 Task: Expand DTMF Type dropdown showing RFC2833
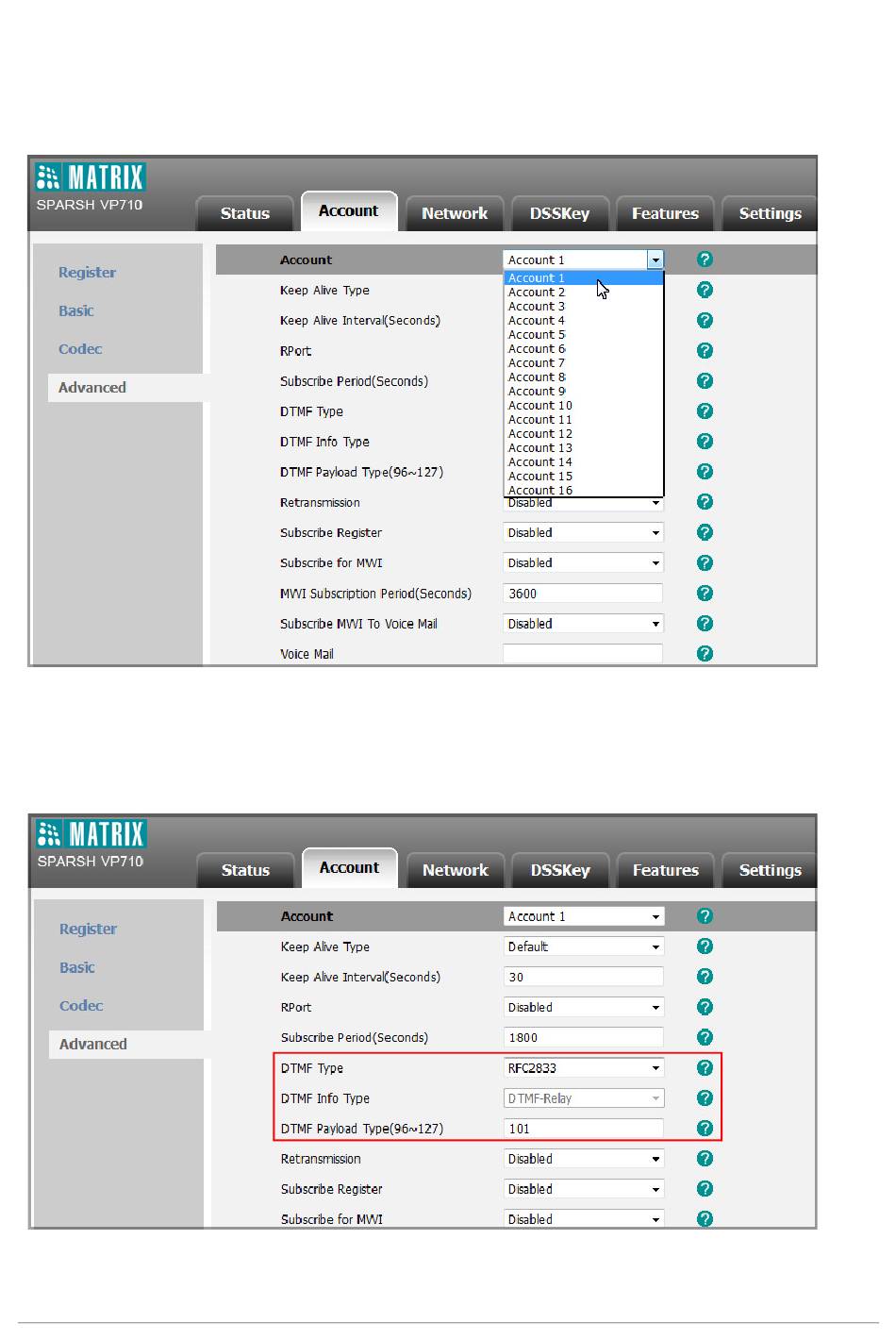pos(584,1067)
